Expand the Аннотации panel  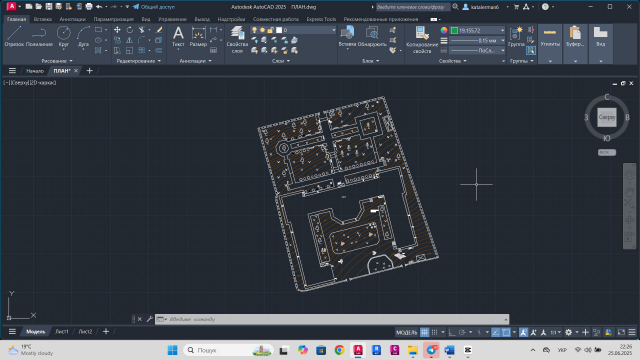196,61
